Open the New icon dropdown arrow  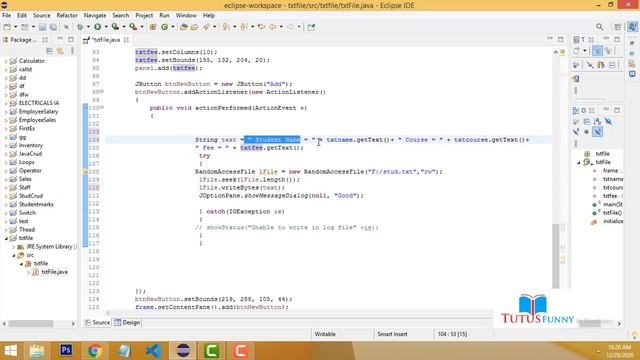tap(15, 27)
